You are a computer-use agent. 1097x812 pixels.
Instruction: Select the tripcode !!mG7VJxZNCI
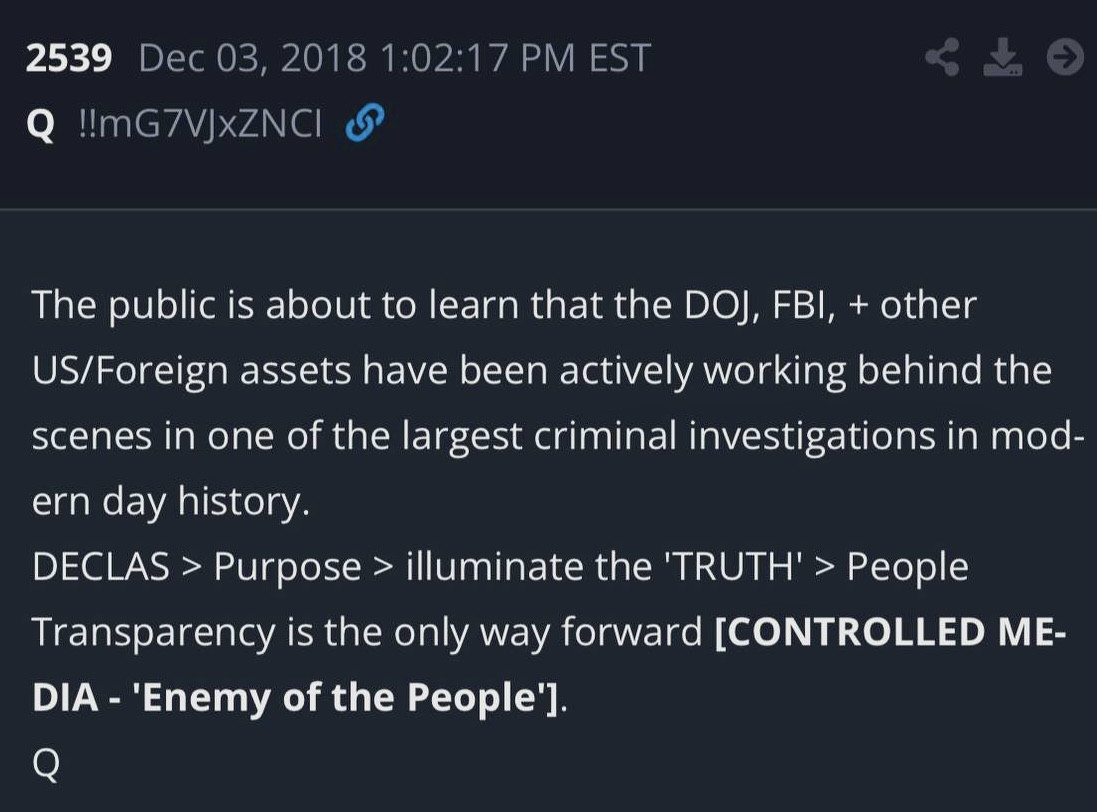tap(200, 125)
